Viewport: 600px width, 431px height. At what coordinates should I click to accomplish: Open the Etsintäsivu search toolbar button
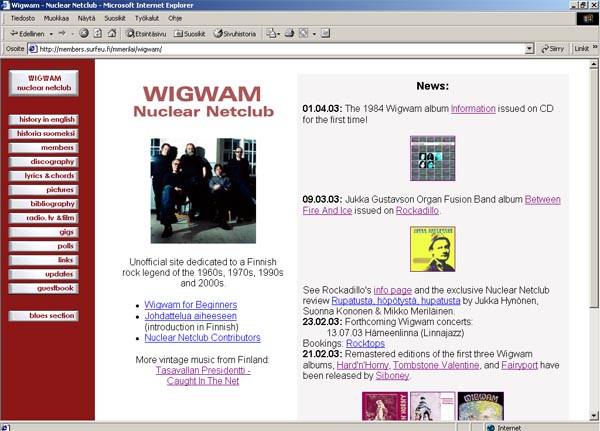pos(146,34)
